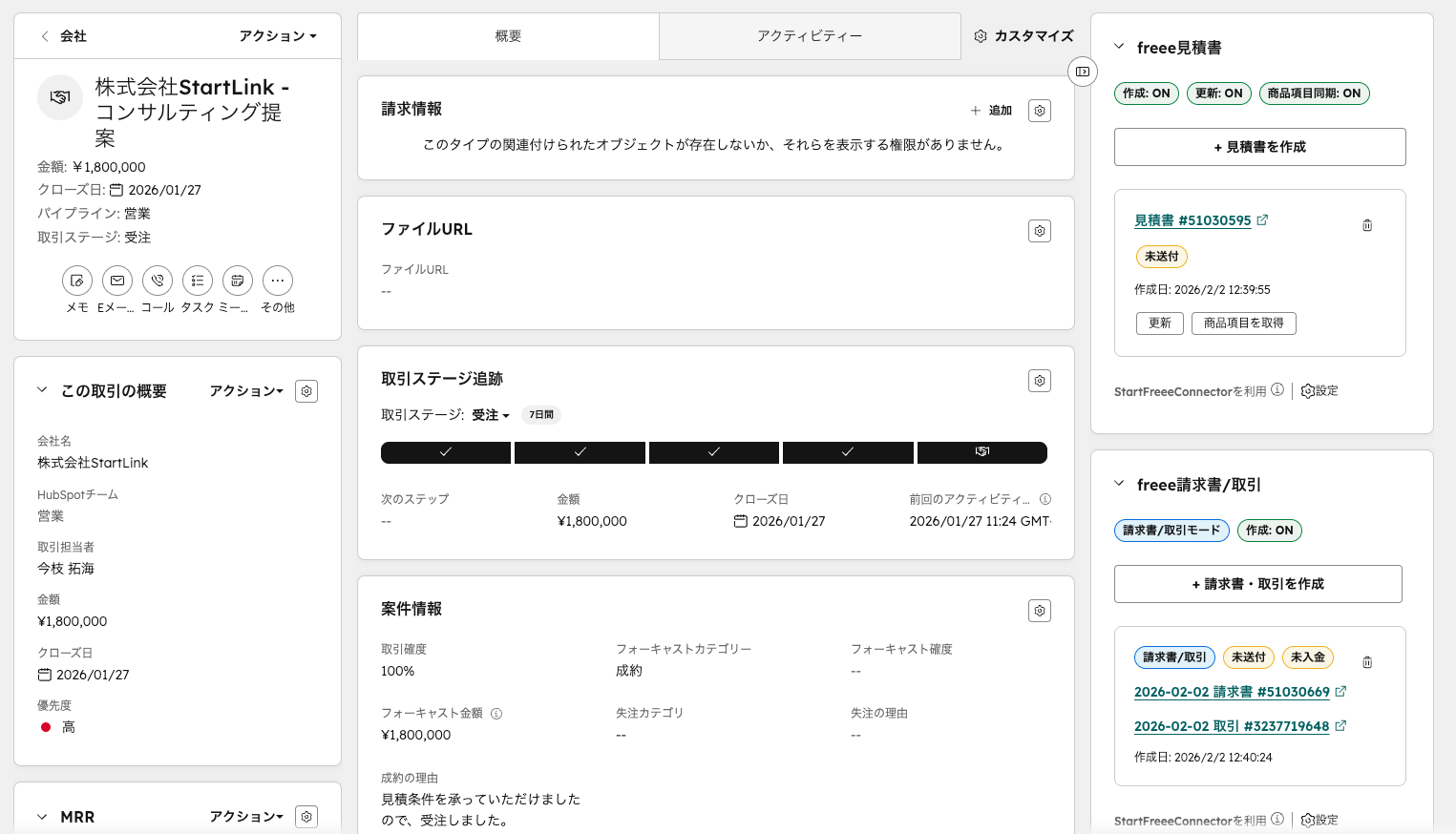Open 2026-02-02 請求書 #51030669 link
The width and height of the screenshot is (1456, 834).
pyautogui.click(x=1232, y=692)
